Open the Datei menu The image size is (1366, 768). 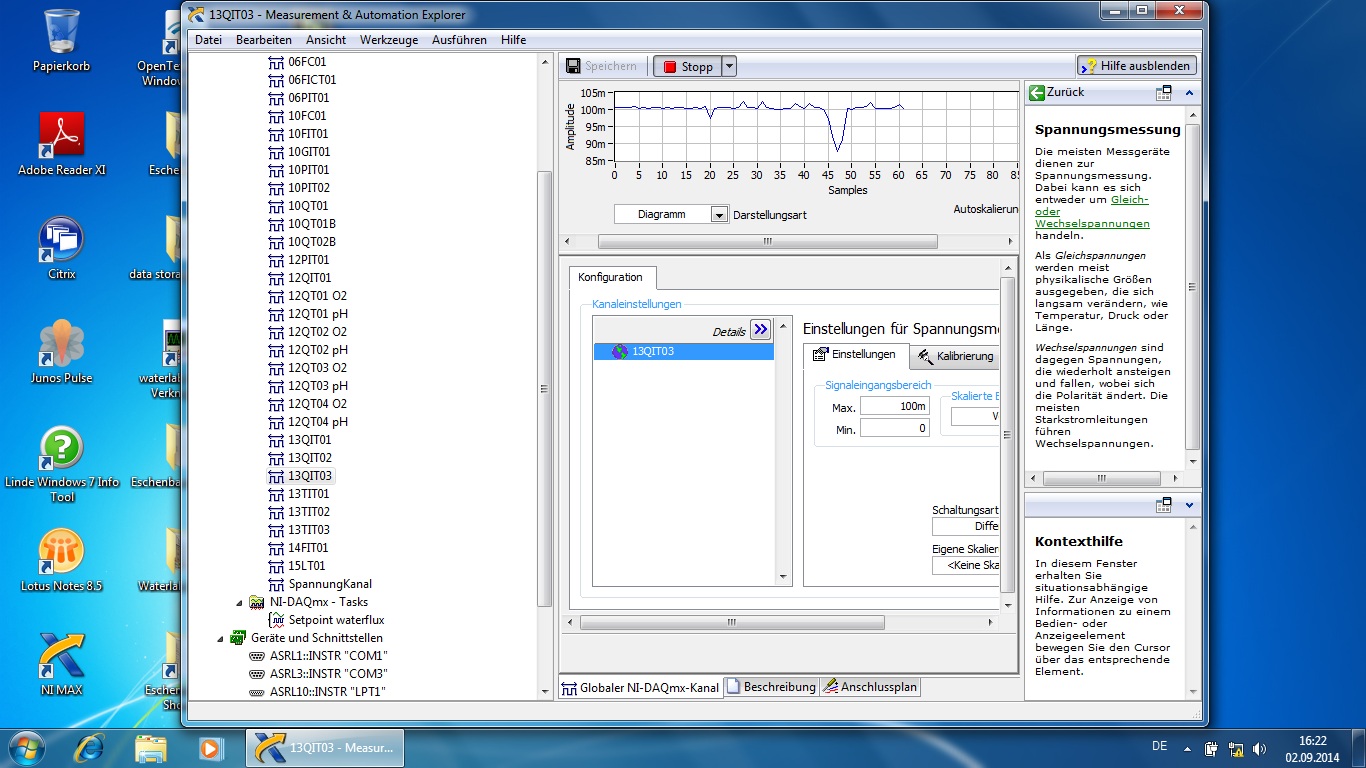[x=208, y=40]
